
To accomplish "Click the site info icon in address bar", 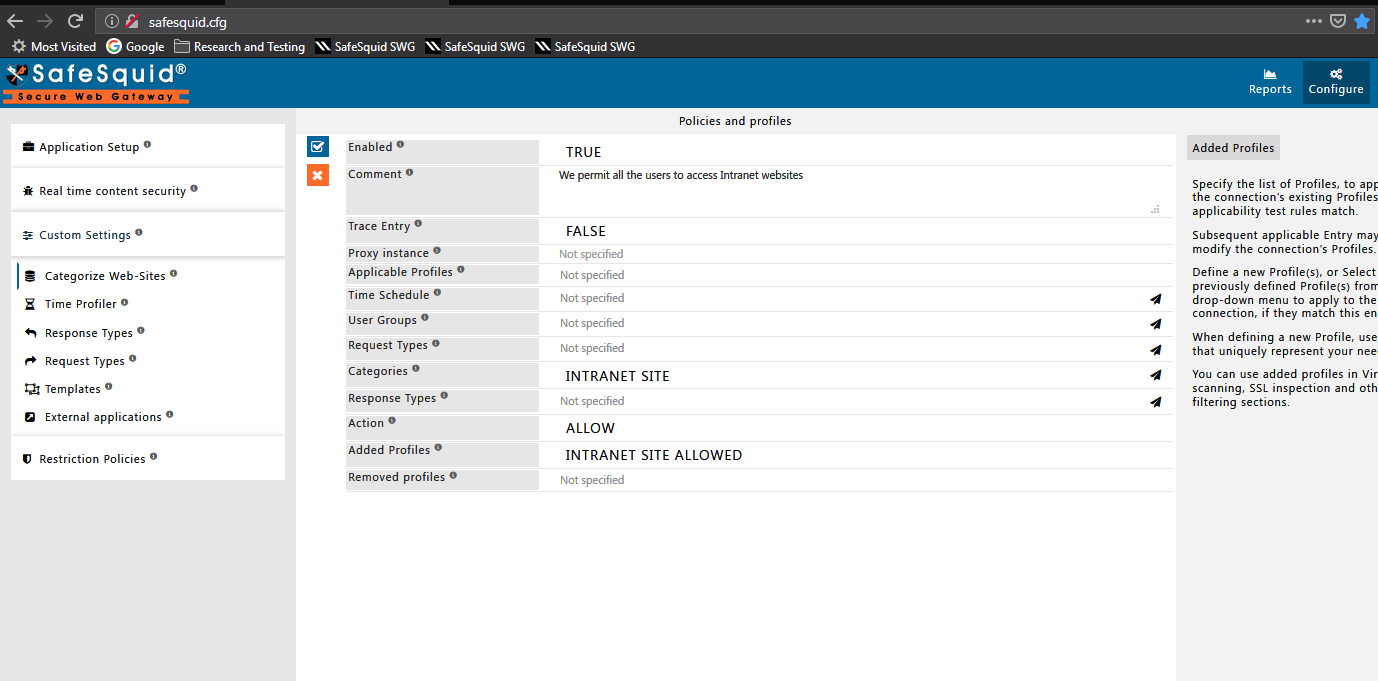I will pyautogui.click(x=111, y=21).
